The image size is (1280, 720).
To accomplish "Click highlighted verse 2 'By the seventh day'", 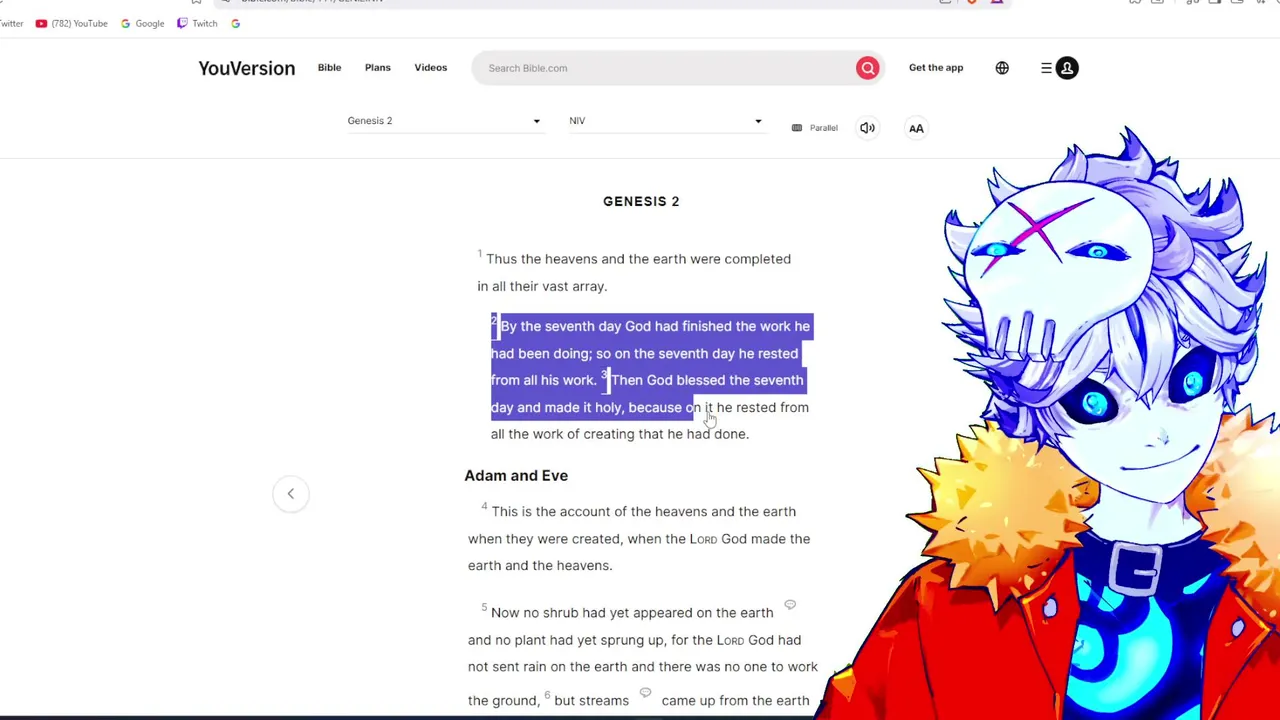I will point(650,353).
